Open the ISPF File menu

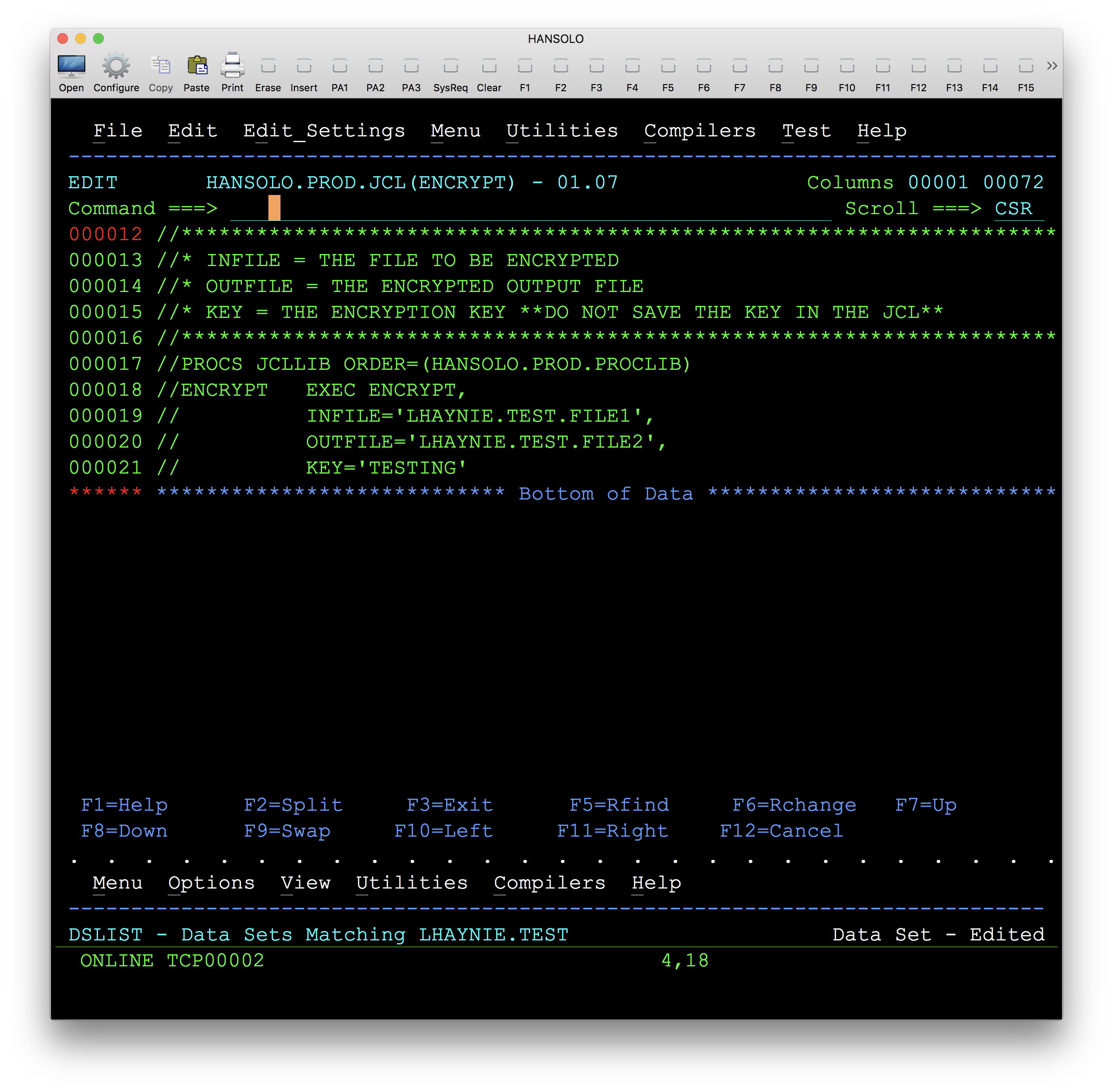tap(118, 131)
